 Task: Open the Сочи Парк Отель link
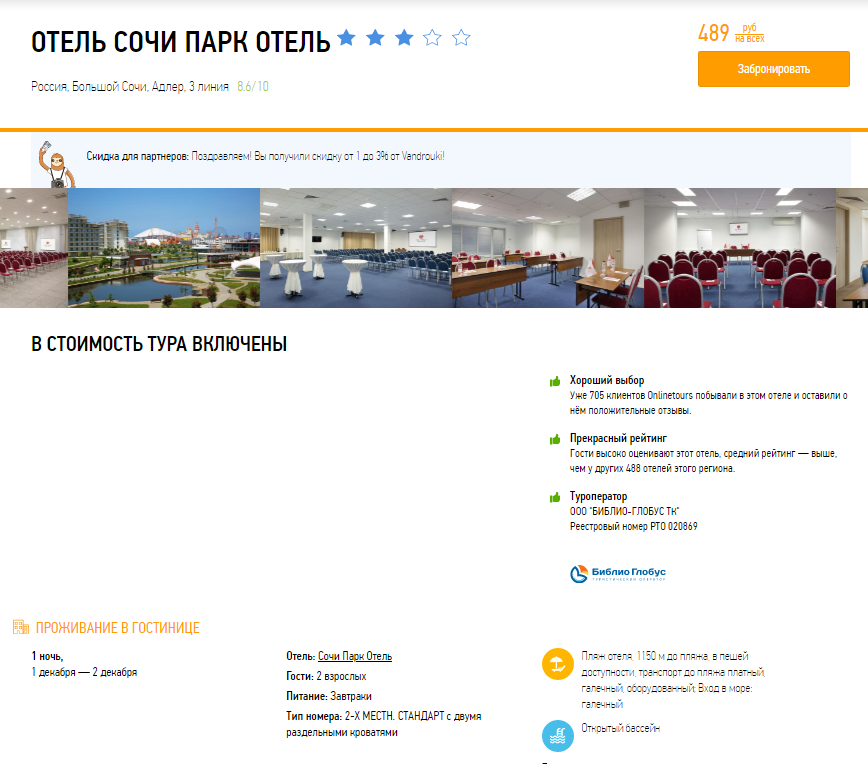(x=355, y=656)
